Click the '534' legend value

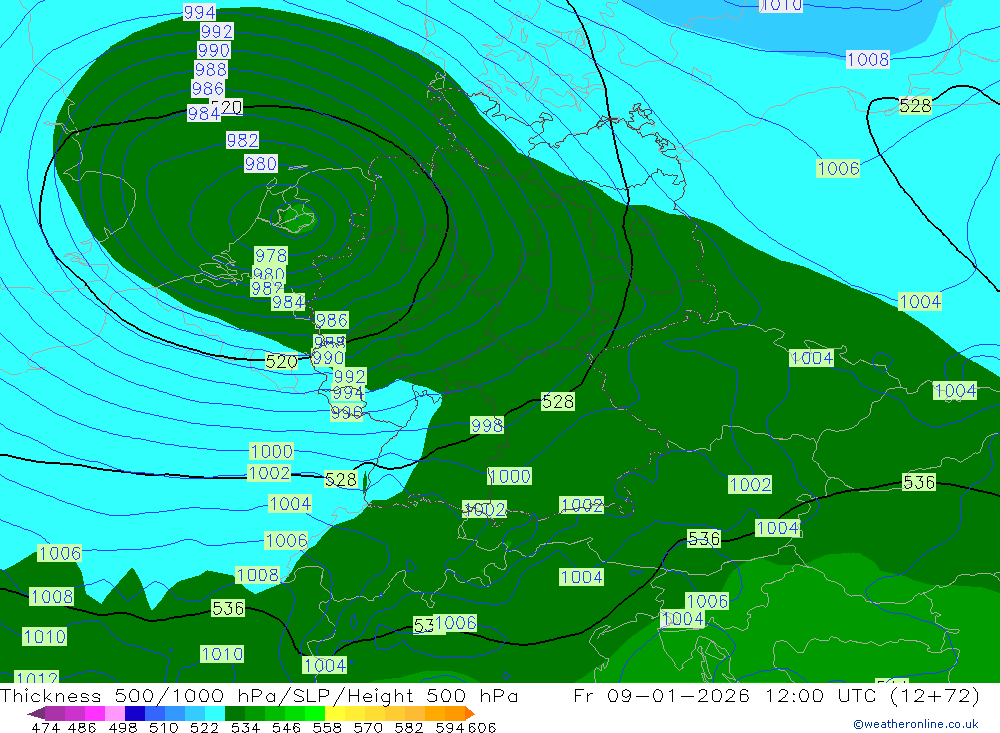click(x=246, y=727)
